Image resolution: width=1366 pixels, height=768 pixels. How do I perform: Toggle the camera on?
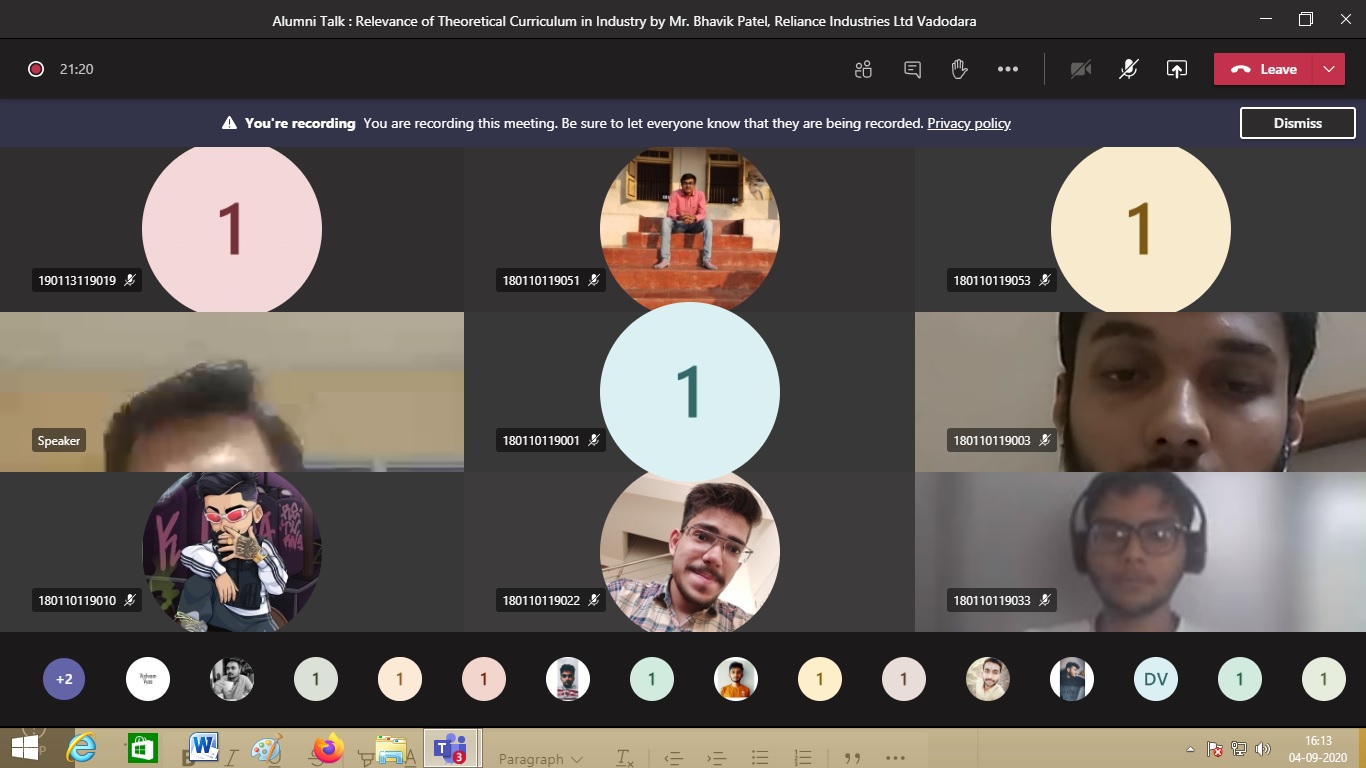coord(1080,69)
